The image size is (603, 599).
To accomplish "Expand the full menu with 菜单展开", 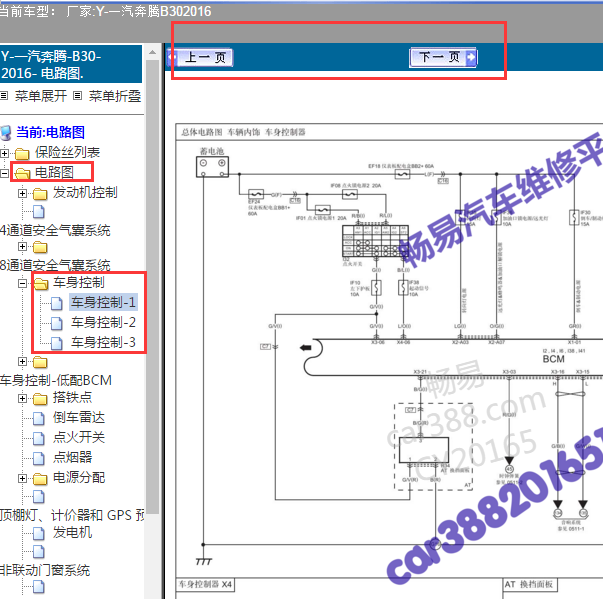I will (x=41, y=96).
